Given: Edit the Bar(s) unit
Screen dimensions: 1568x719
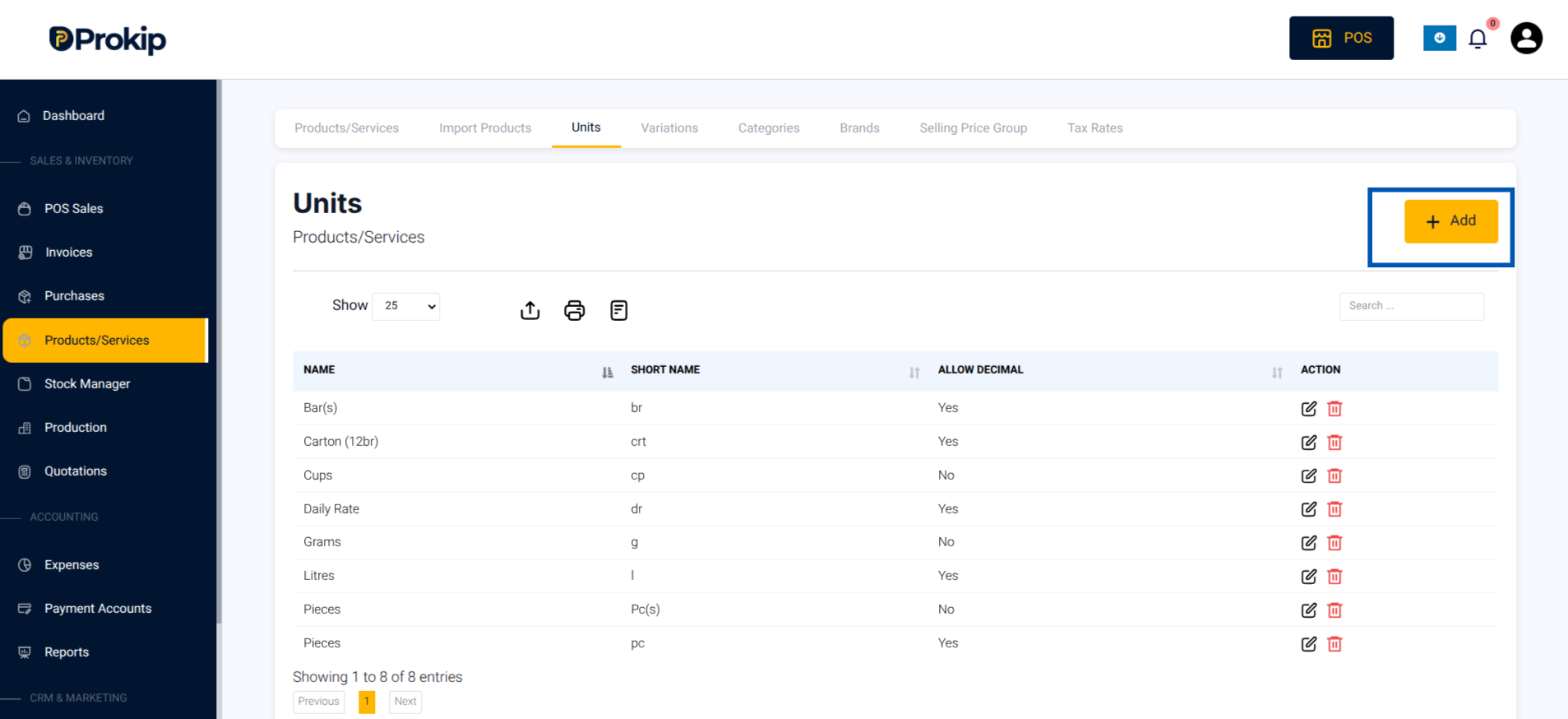Looking at the screenshot, I should (x=1309, y=409).
